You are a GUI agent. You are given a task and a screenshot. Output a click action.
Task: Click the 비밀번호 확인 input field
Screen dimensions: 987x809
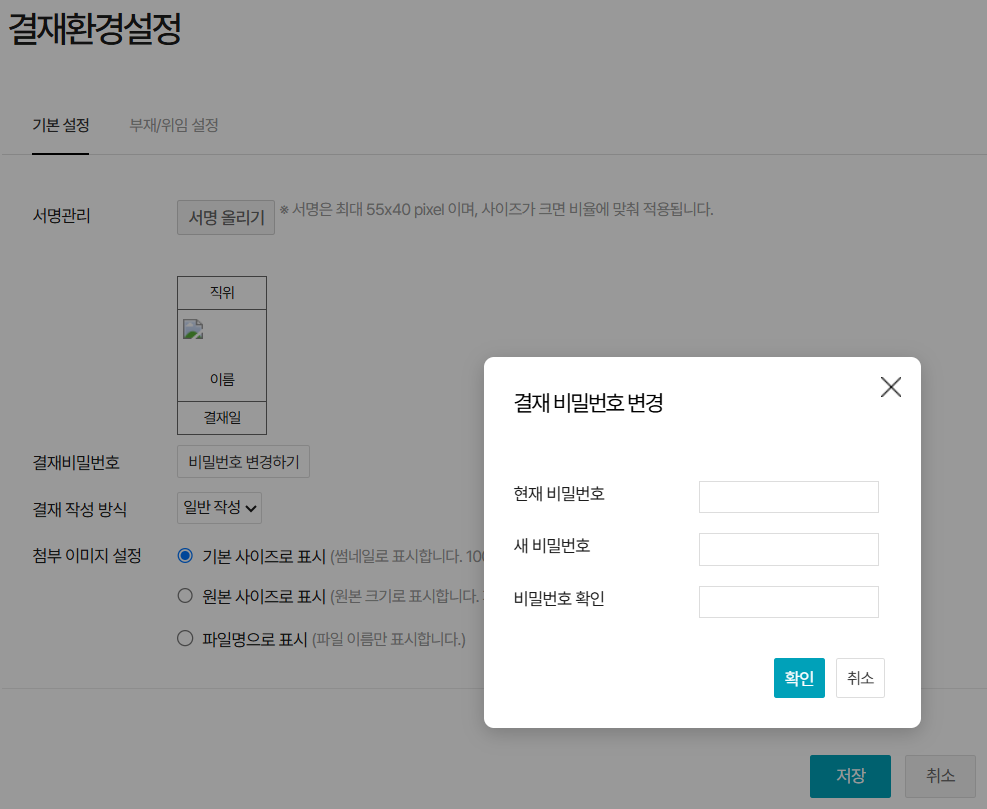pyautogui.click(x=788, y=601)
